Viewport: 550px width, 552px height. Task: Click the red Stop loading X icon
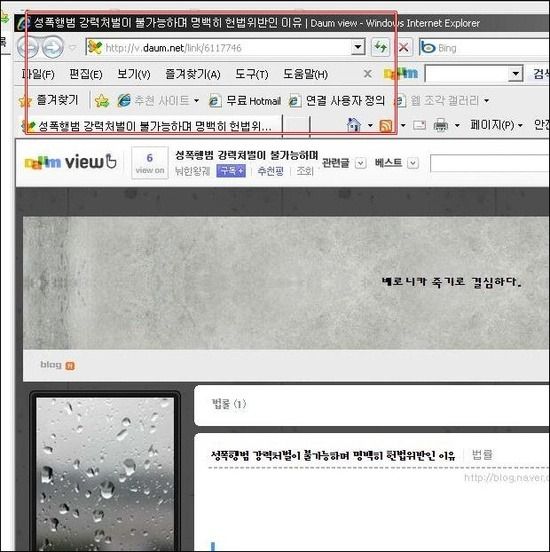(x=404, y=47)
